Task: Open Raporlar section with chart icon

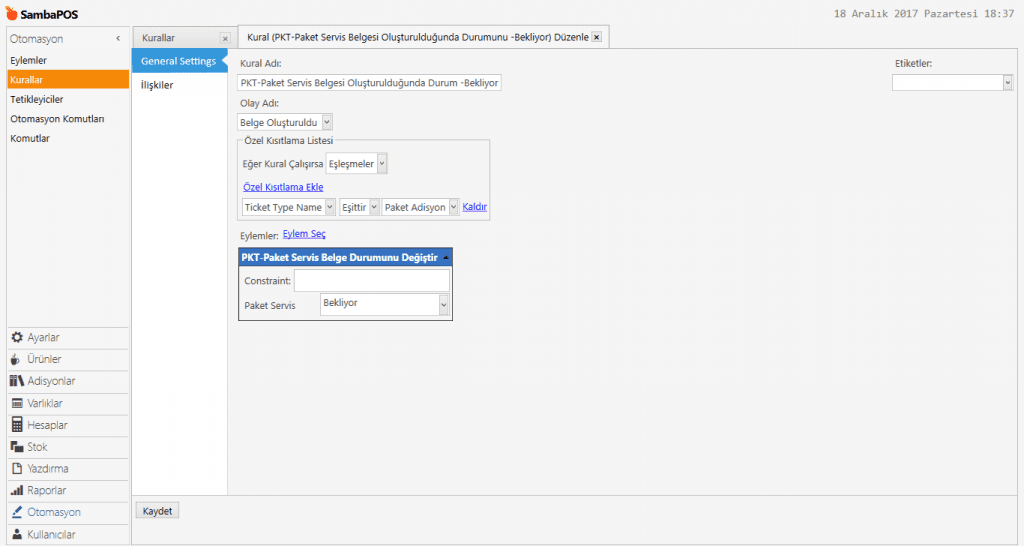Action: tap(47, 491)
